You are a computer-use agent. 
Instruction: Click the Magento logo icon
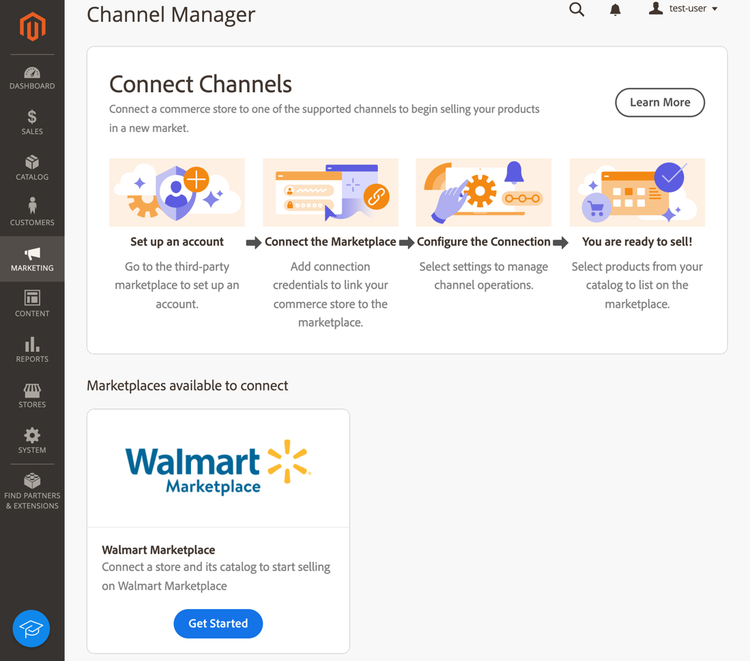(x=32, y=28)
